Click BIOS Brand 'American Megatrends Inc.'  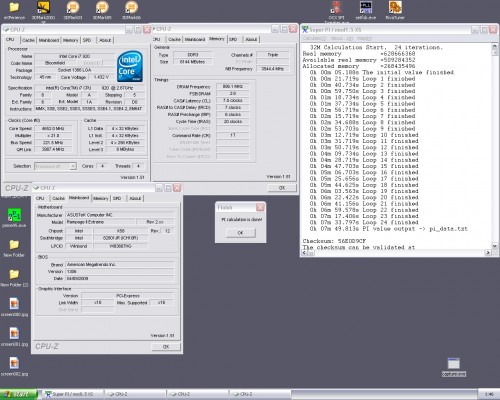click(x=120, y=264)
